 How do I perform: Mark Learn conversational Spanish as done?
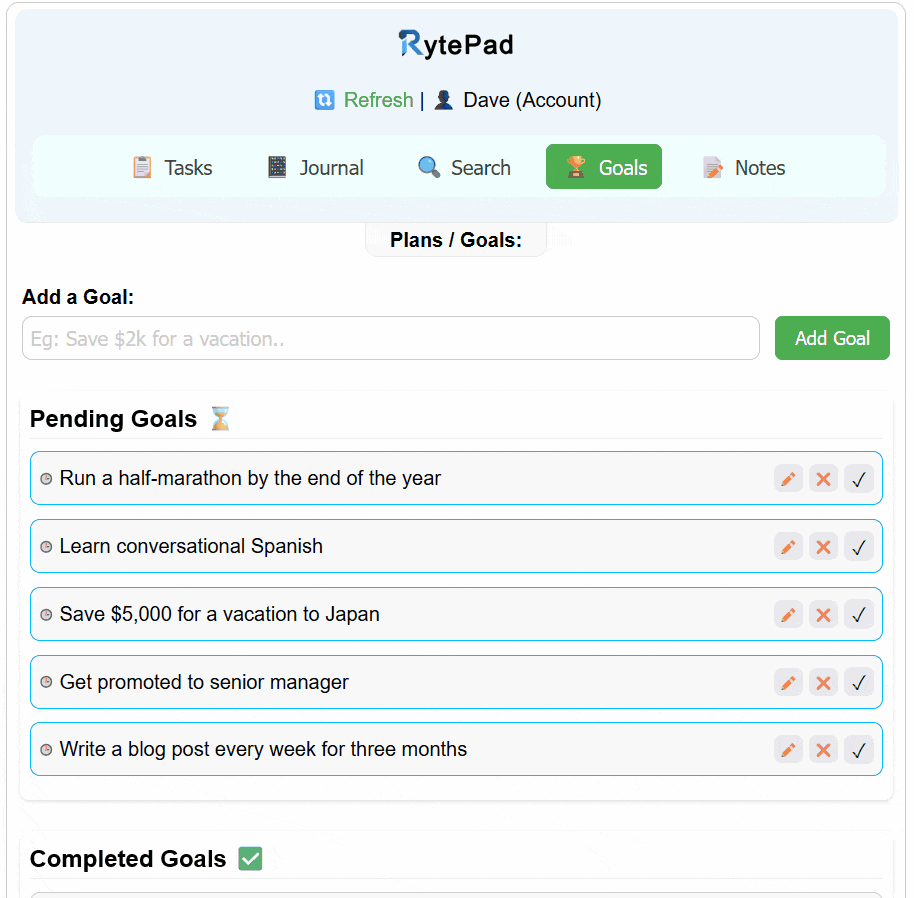859,547
